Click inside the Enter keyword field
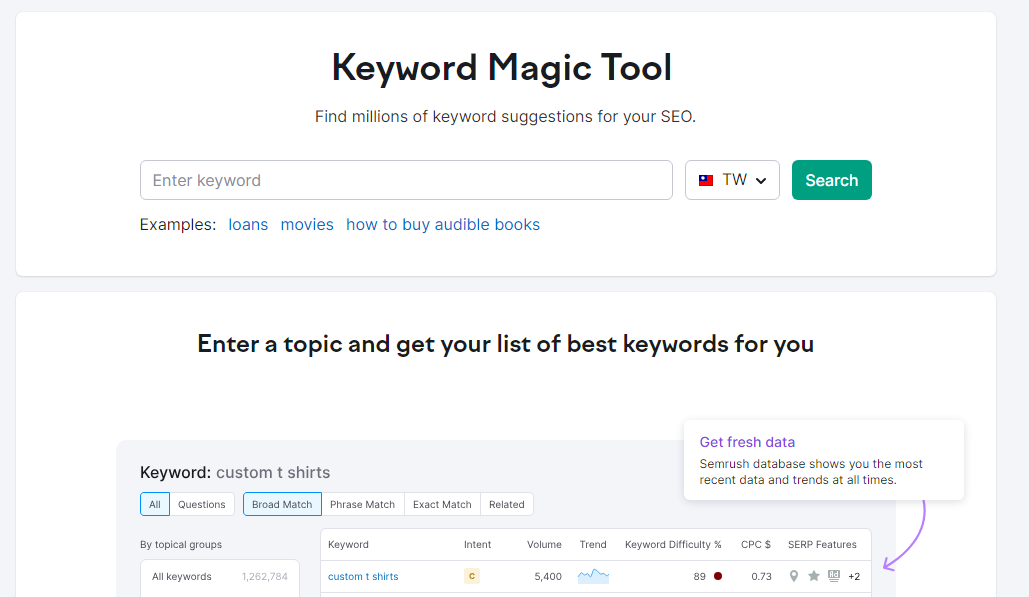The image size is (1029, 597). tap(406, 180)
